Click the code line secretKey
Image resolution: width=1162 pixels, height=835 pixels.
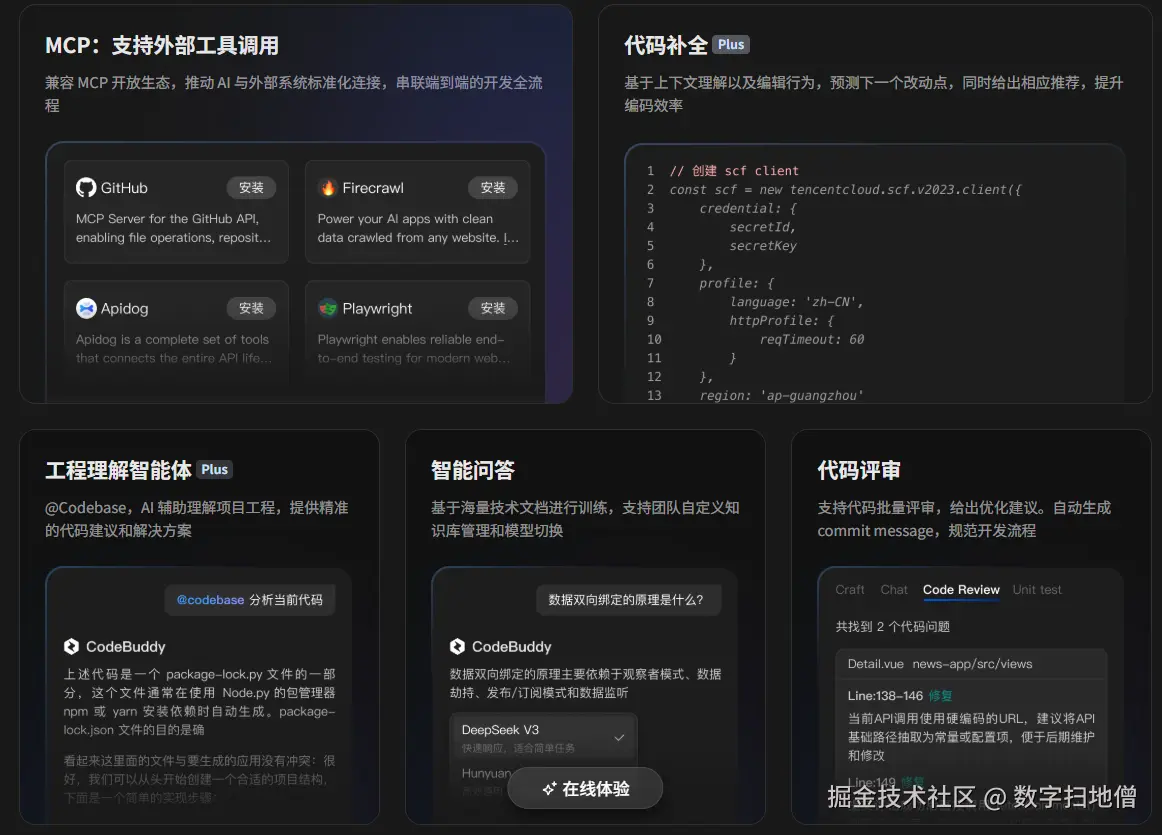pyautogui.click(x=763, y=245)
